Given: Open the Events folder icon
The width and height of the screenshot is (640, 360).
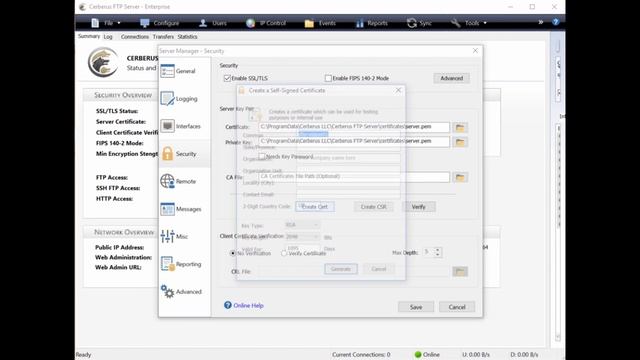Looking at the screenshot, I should 309,23.
